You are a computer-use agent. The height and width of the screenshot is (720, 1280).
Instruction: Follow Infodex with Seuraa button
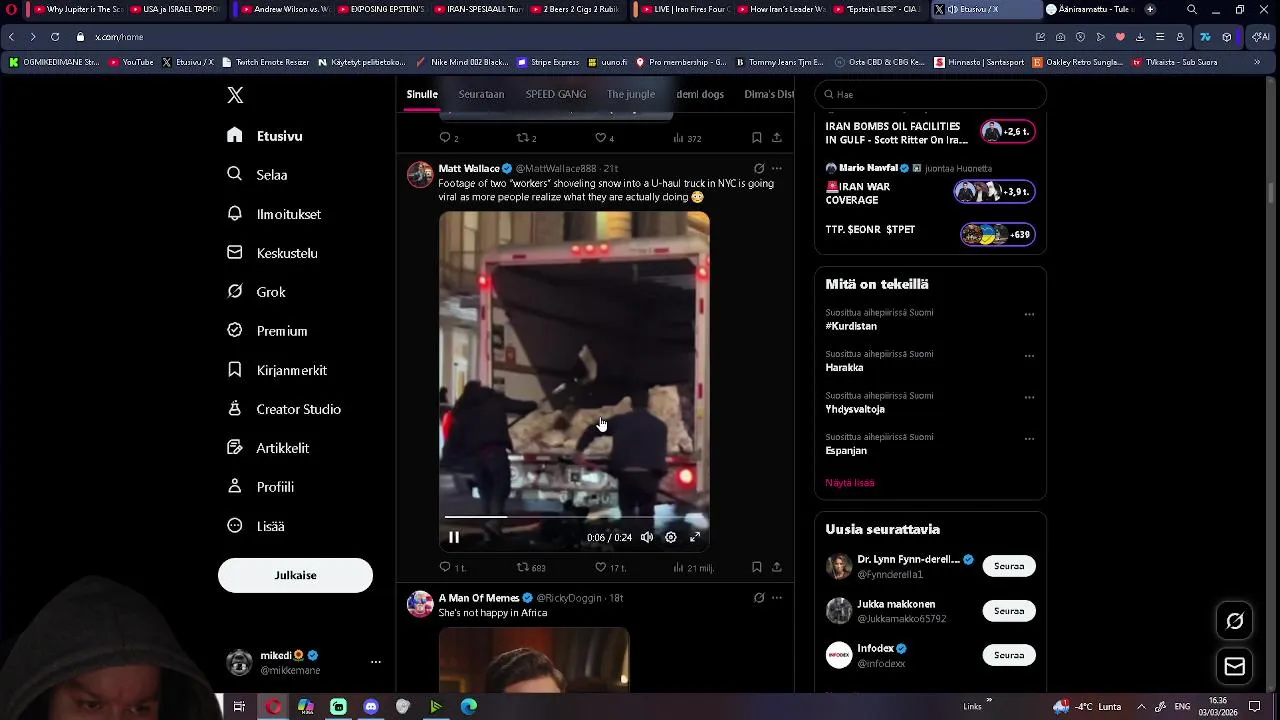coord(1009,655)
